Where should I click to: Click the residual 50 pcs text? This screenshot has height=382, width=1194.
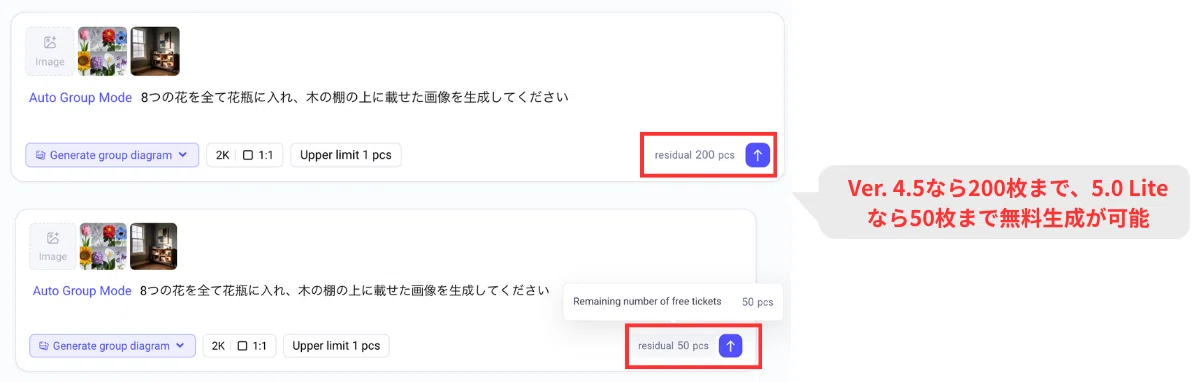[673, 345]
